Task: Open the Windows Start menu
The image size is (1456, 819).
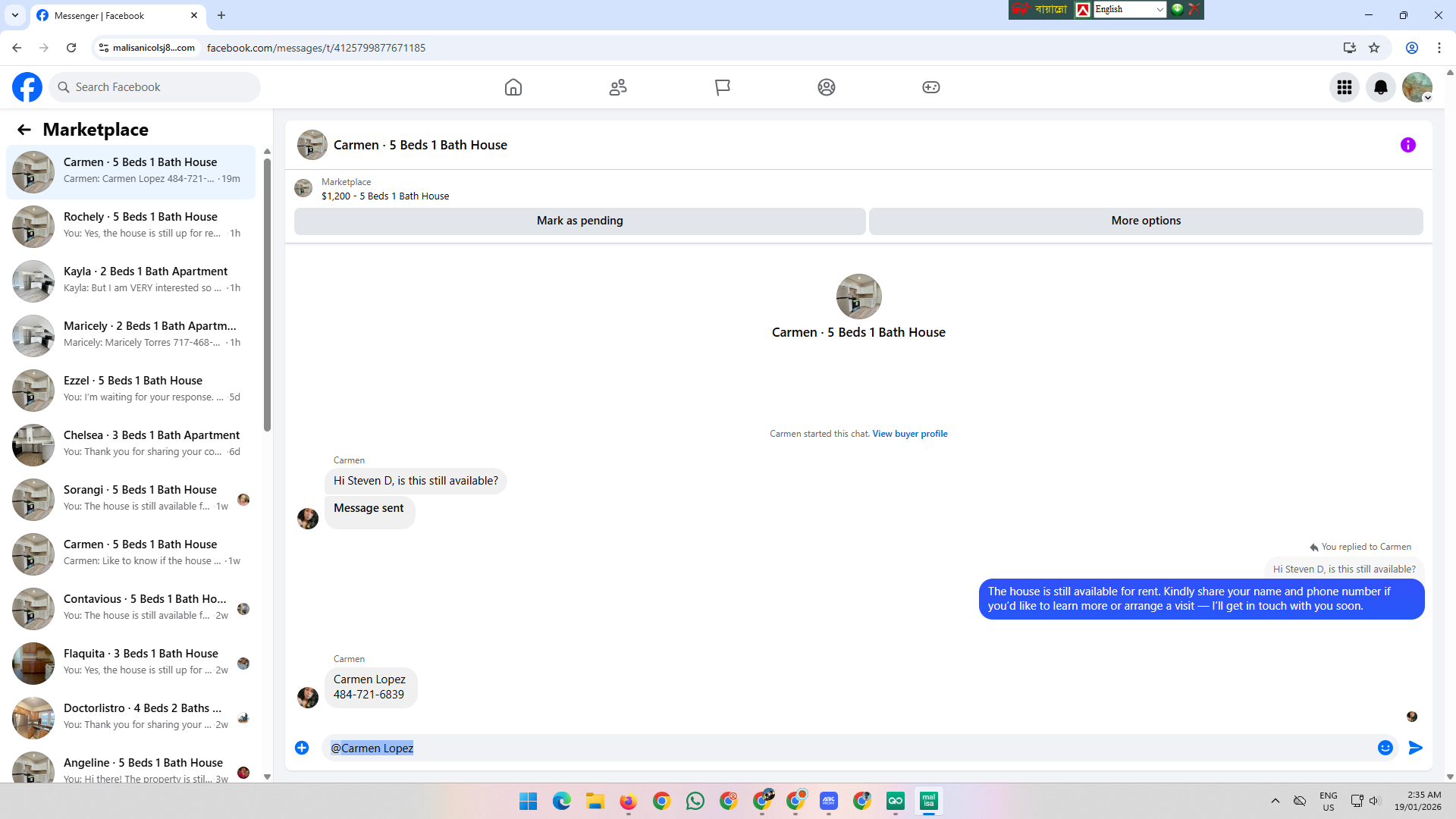Action: [529, 801]
